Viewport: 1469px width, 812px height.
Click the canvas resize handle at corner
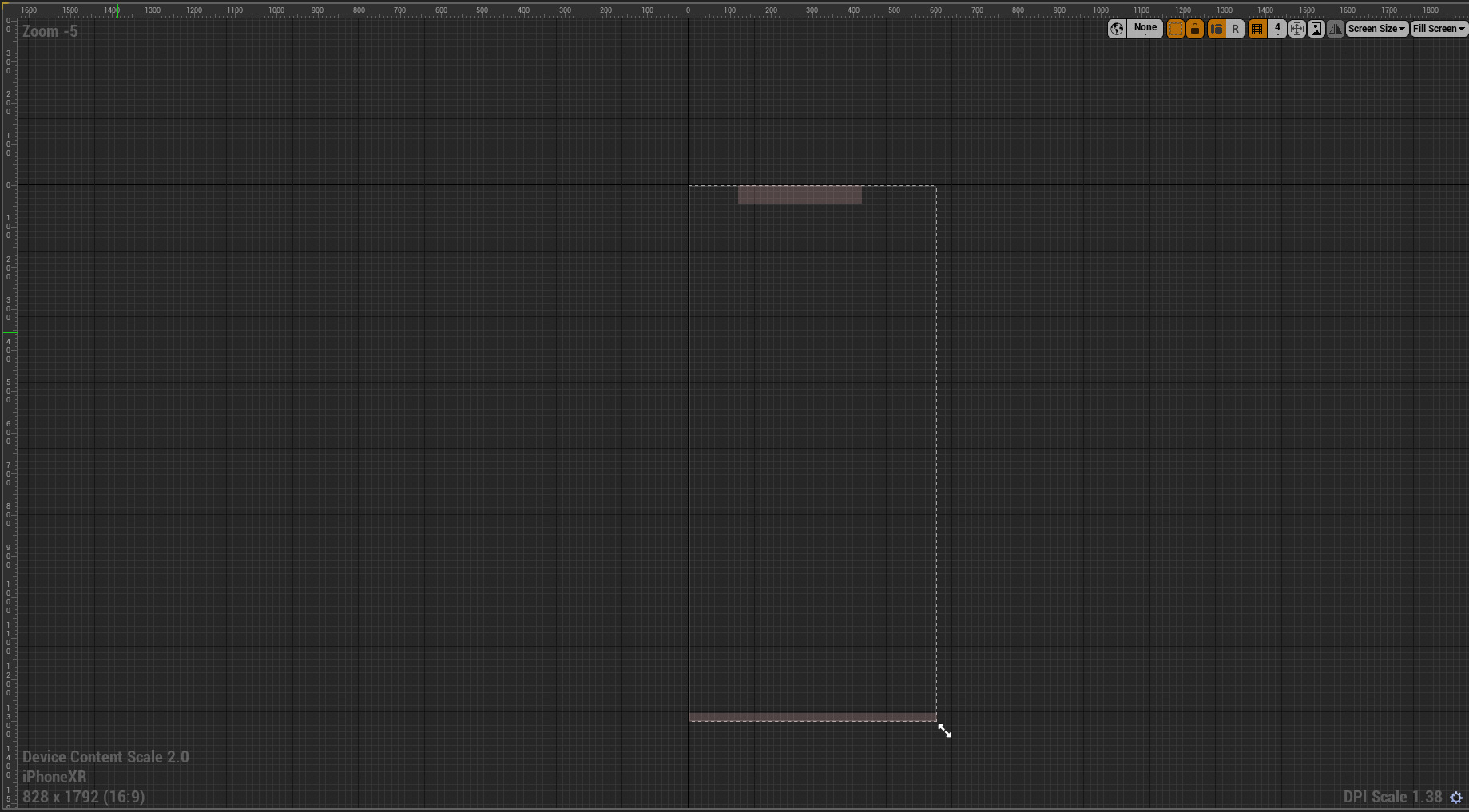click(945, 731)
